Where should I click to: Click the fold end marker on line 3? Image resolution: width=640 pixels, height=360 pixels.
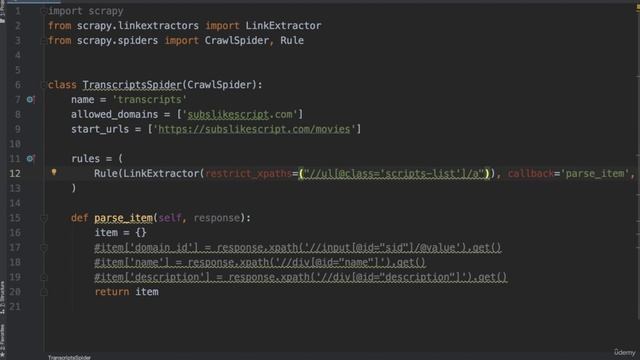[x=43, y=40]
